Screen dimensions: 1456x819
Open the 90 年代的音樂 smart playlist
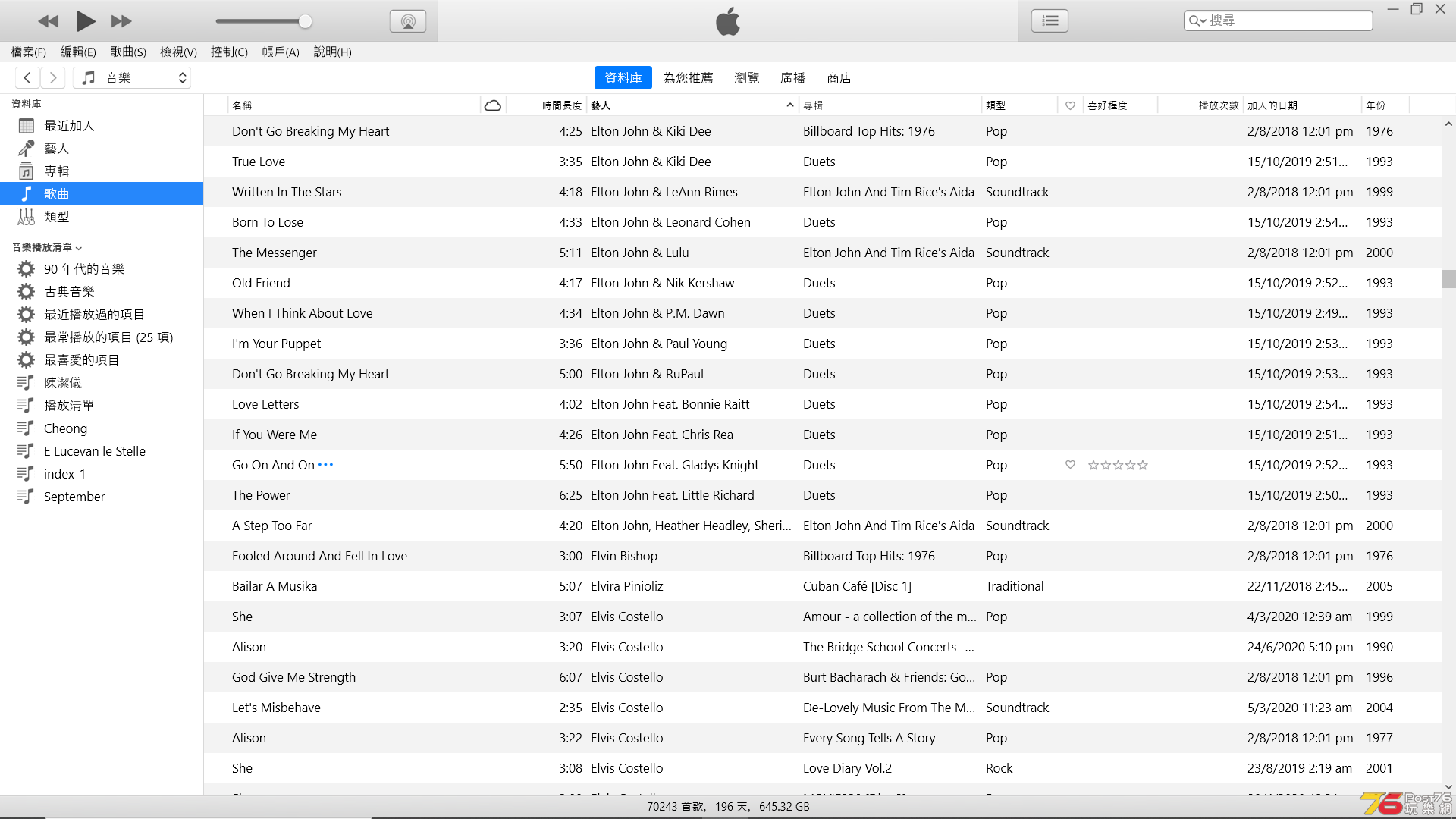point(102,269)
